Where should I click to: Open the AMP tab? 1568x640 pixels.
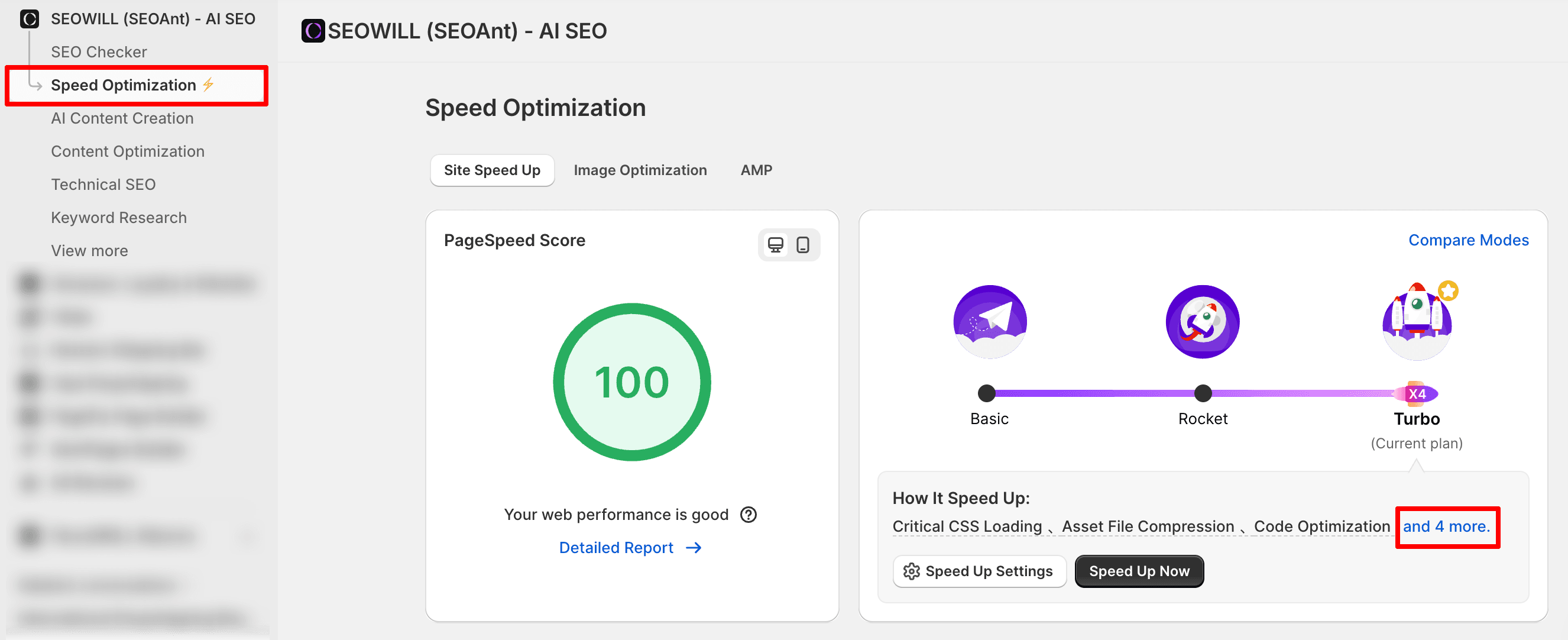click(756, 170)
